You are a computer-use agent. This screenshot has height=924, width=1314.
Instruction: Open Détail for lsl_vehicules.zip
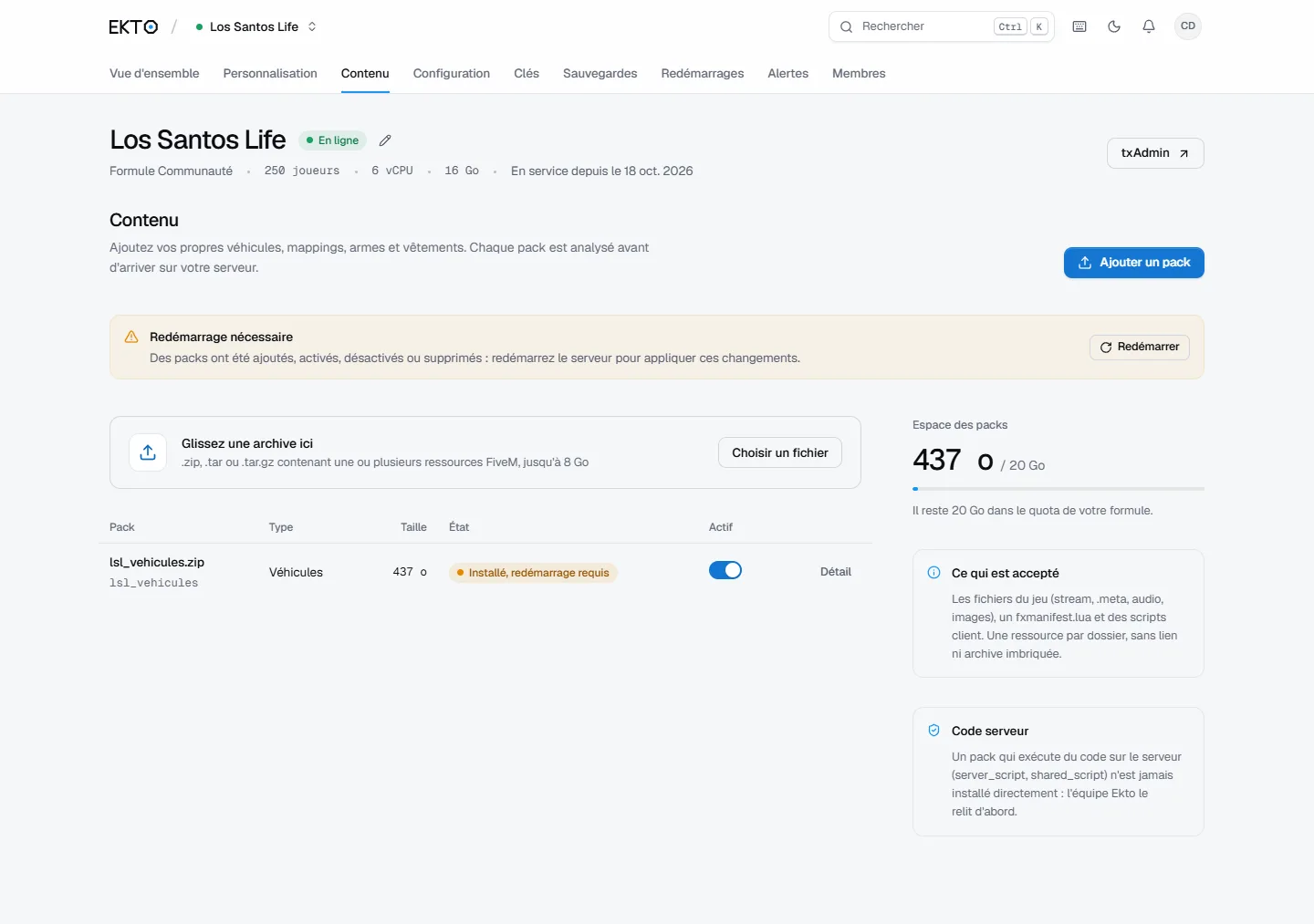point(836,572)
